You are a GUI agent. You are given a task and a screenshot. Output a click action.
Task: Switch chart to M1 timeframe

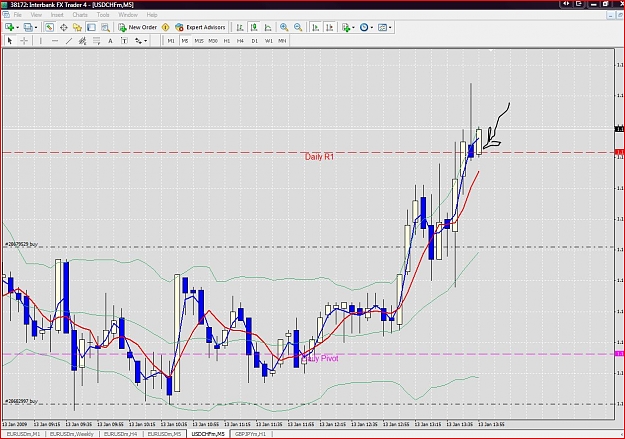[171, 41]
